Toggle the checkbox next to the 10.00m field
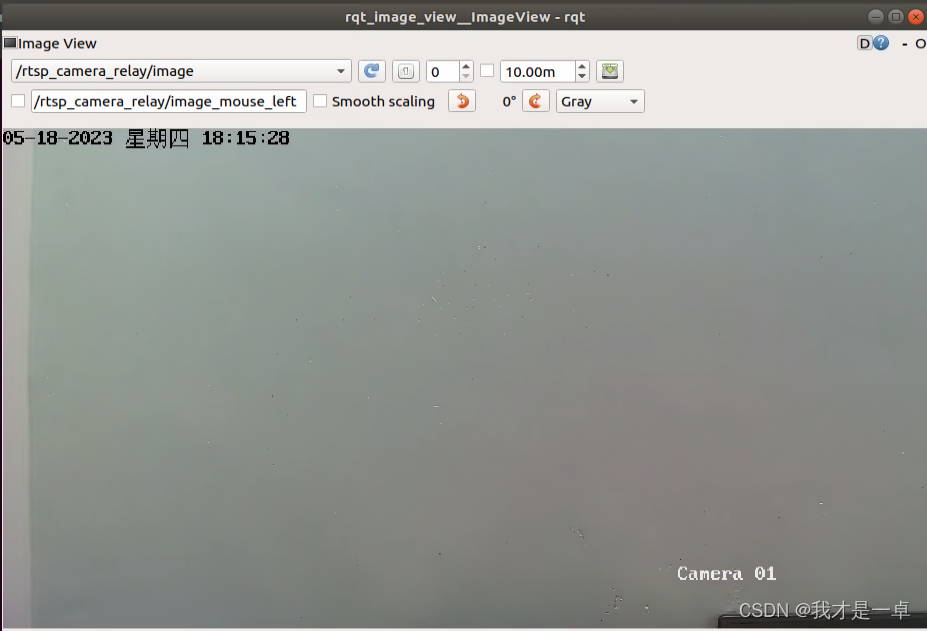The image size is (927, 631). [x=487, y=71]
